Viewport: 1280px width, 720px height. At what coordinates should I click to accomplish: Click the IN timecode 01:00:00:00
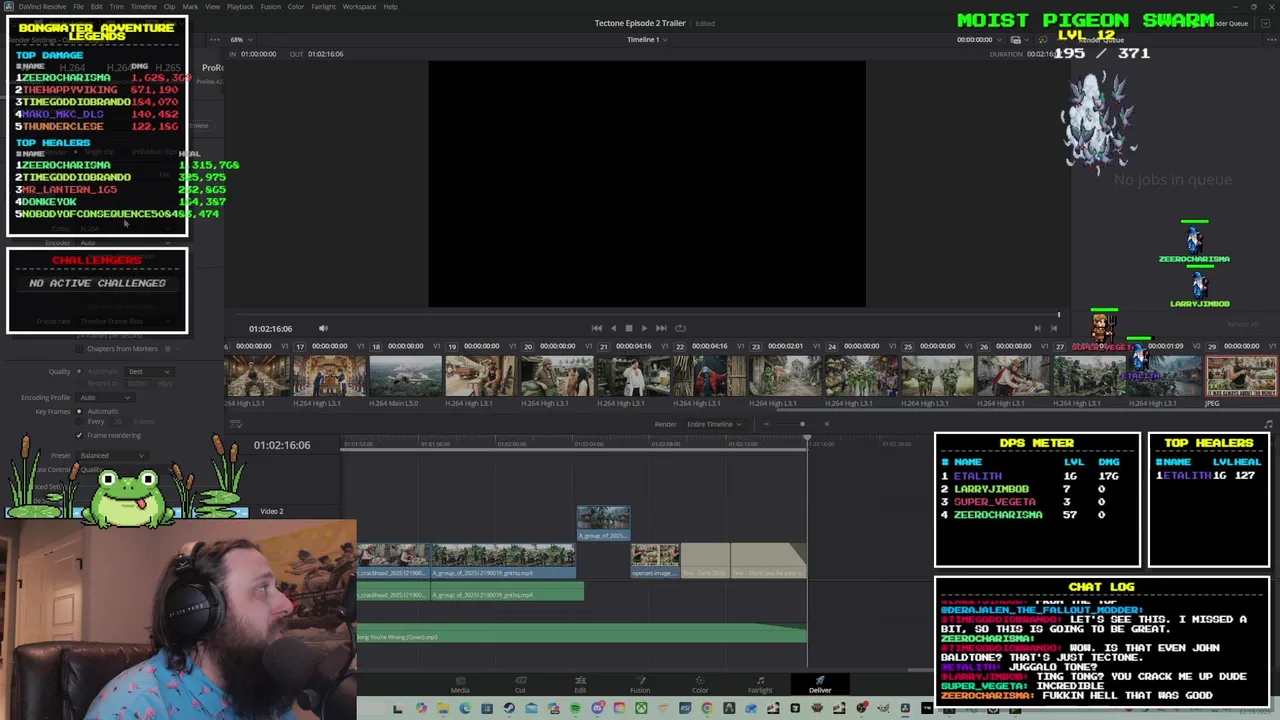258,54
